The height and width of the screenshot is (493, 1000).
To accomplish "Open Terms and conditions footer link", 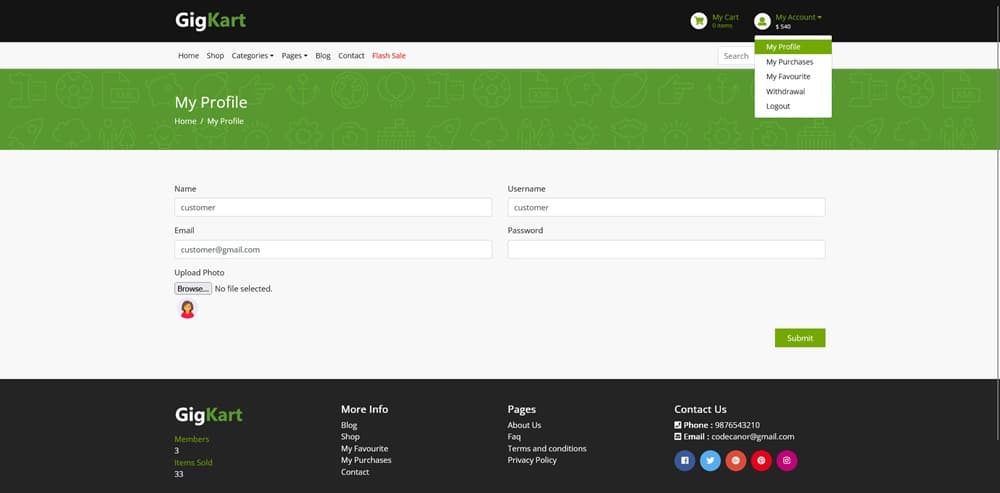I will (547, 448).
